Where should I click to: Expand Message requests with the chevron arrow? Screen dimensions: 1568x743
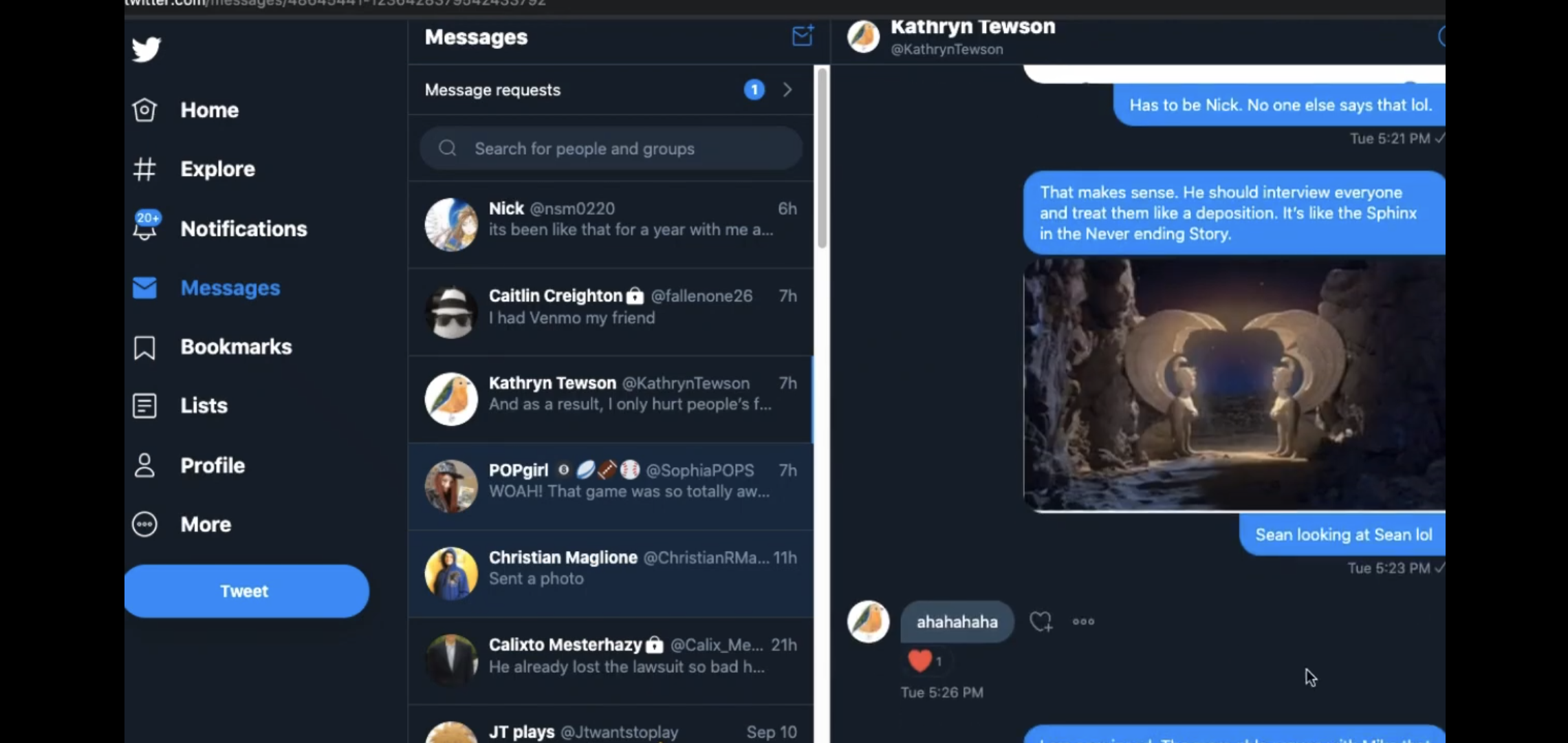coord(787,90)
